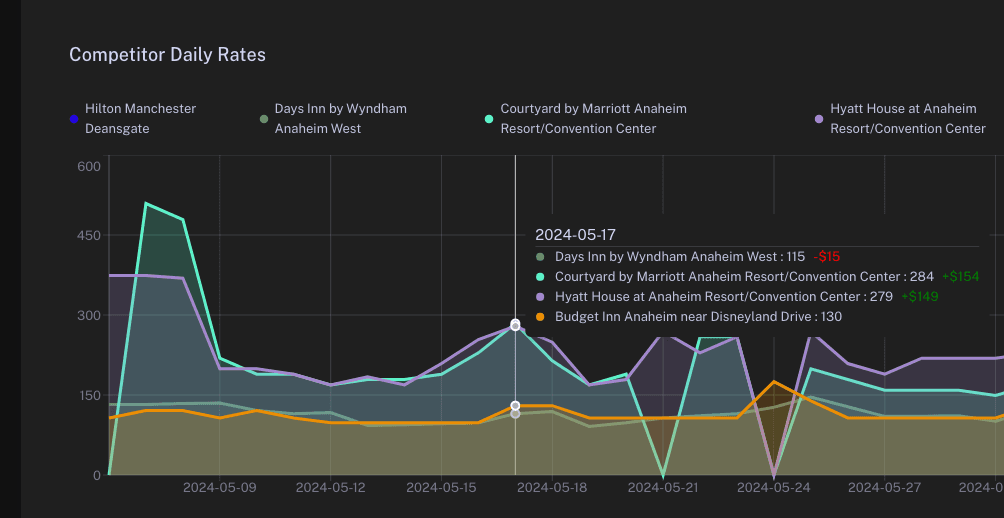Click x-axis label 2024-05-27

pyautogui.click(x=884, y=488)
